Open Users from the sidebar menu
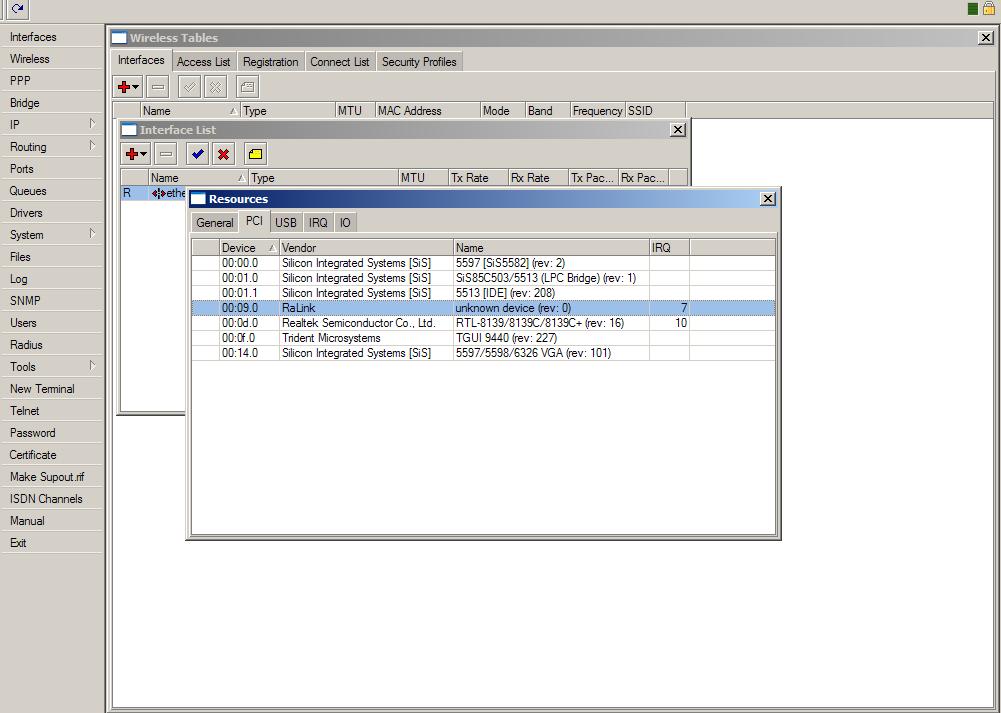 click(x=51, y=323)
